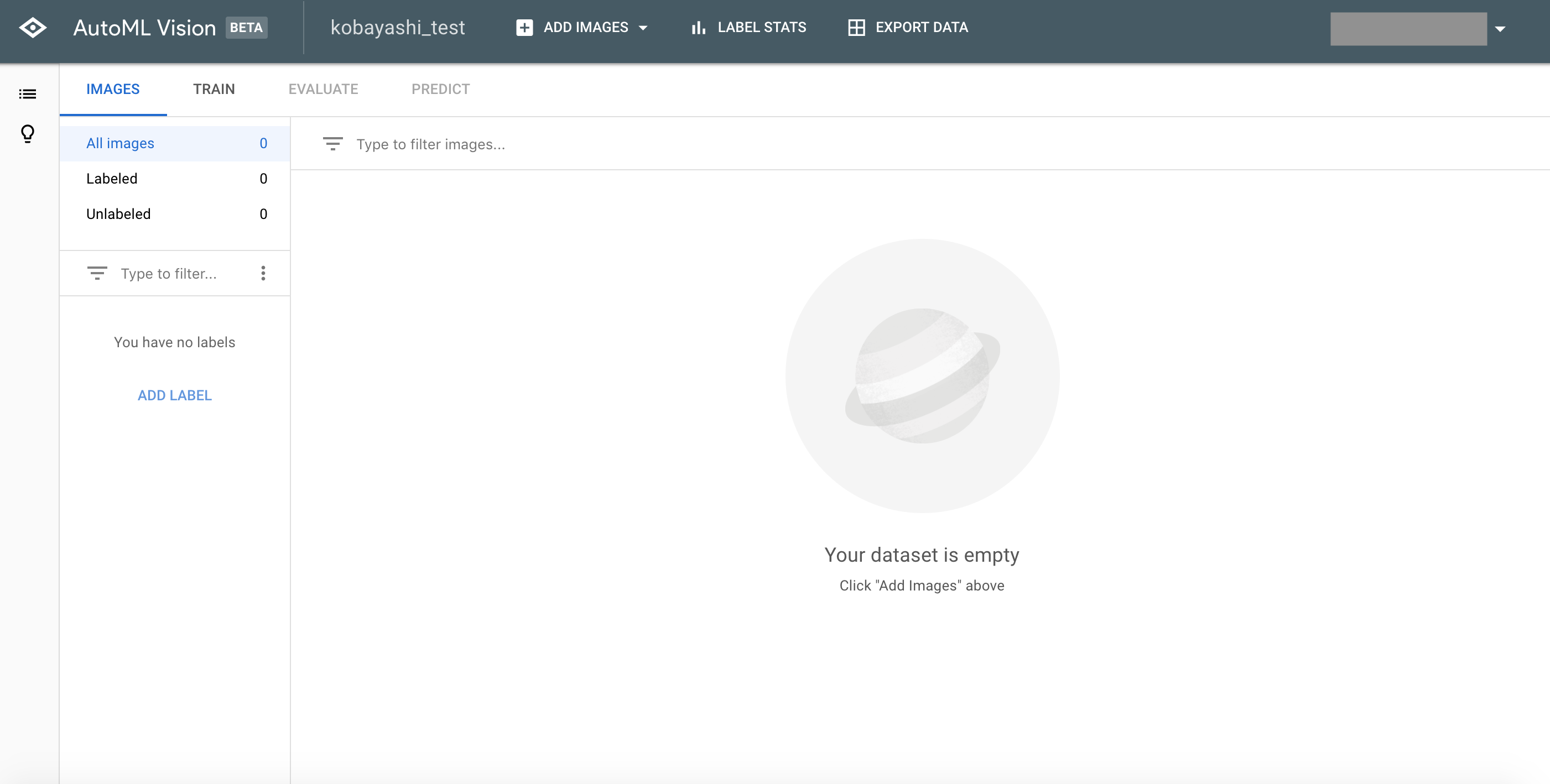
Task: Open the three-dot label options menu
Action: (x=263, y=273)
